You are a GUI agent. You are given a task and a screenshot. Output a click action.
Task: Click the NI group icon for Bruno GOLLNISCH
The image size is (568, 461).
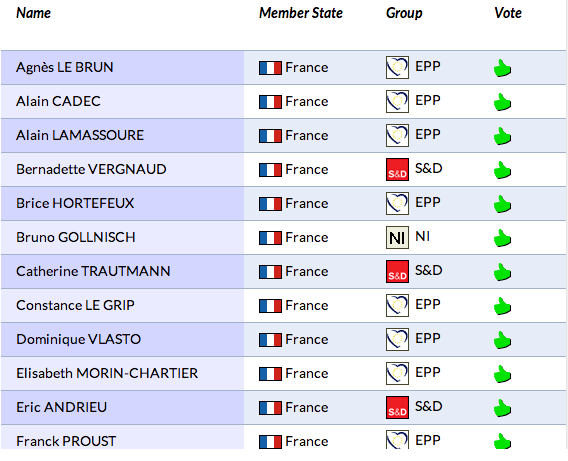tap(397, 238)
